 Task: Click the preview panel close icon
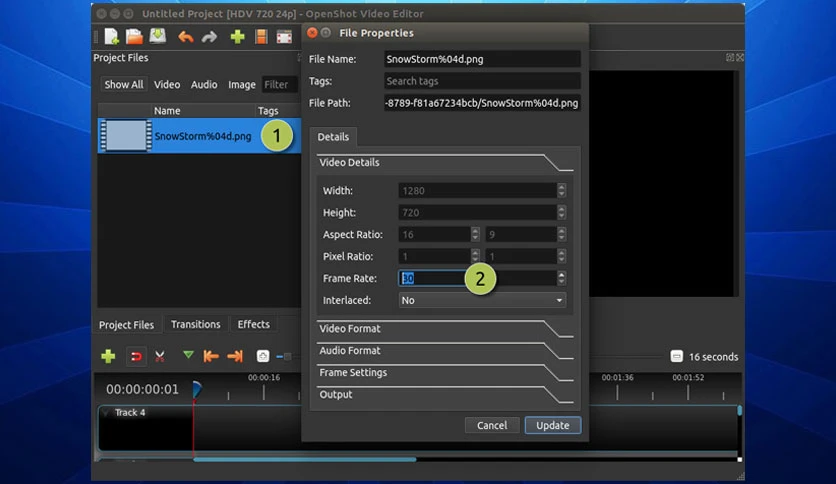740,58
